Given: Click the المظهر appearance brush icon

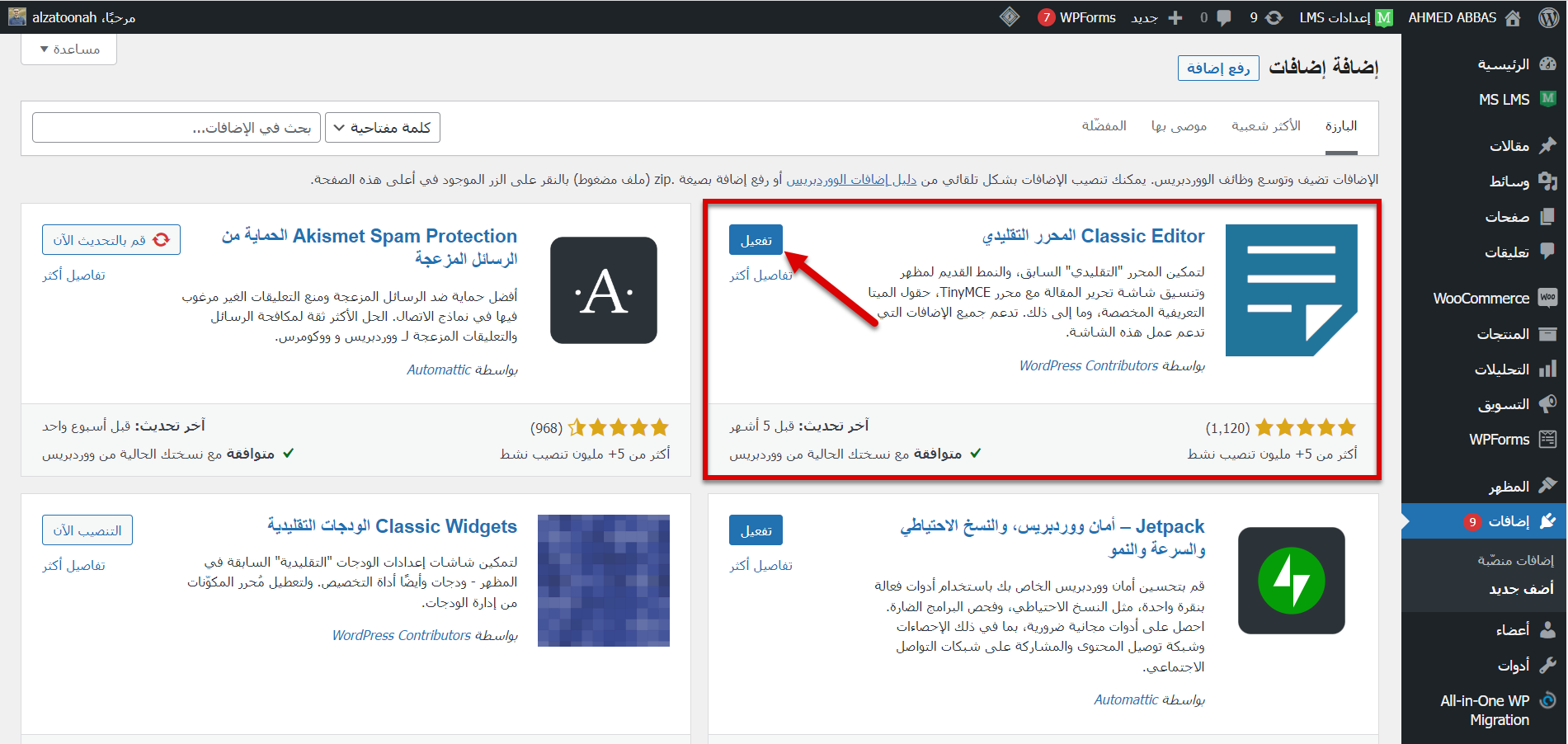Looking at the screenshot, I should [x=1547, y=486].
